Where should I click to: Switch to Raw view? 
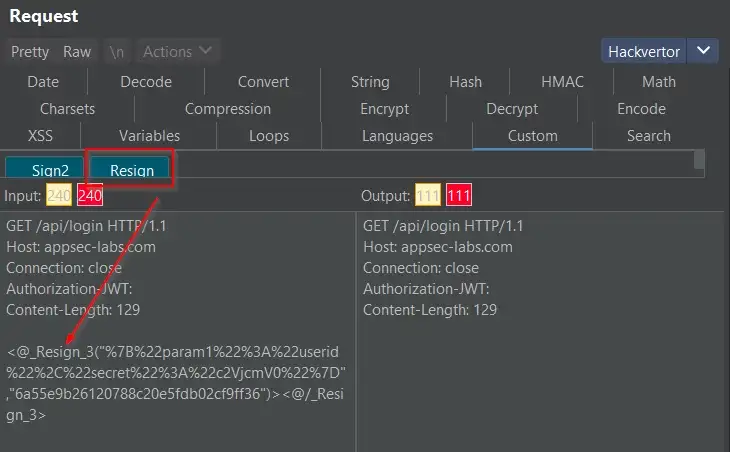pos(77,52)
